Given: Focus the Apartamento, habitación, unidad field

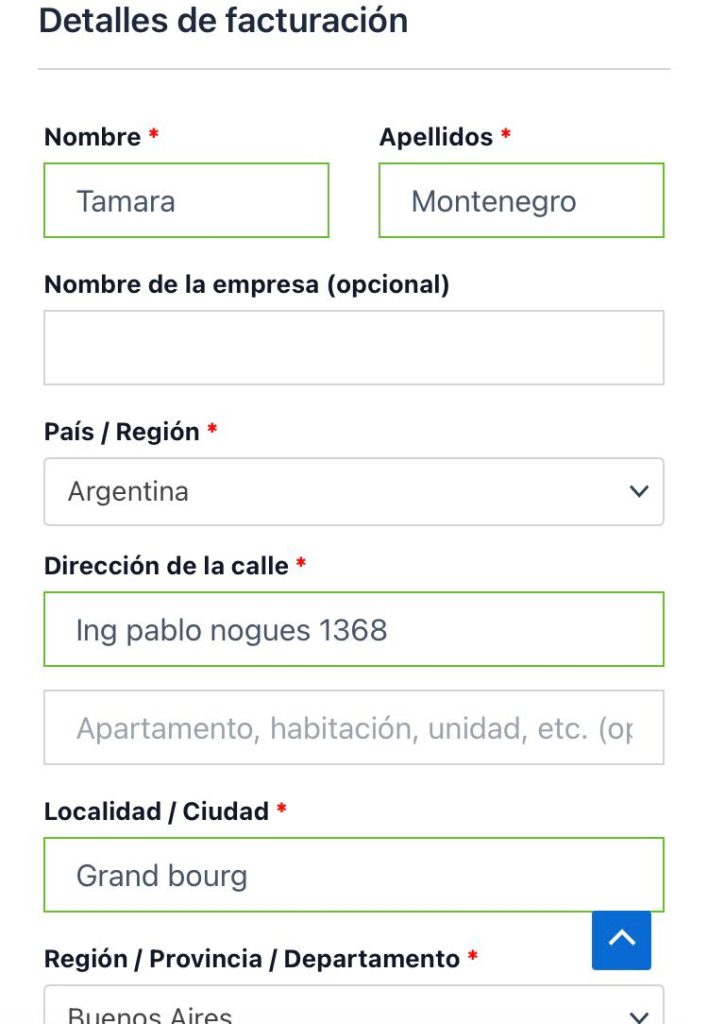Looking at the screenshot, I should pos(353,728).
